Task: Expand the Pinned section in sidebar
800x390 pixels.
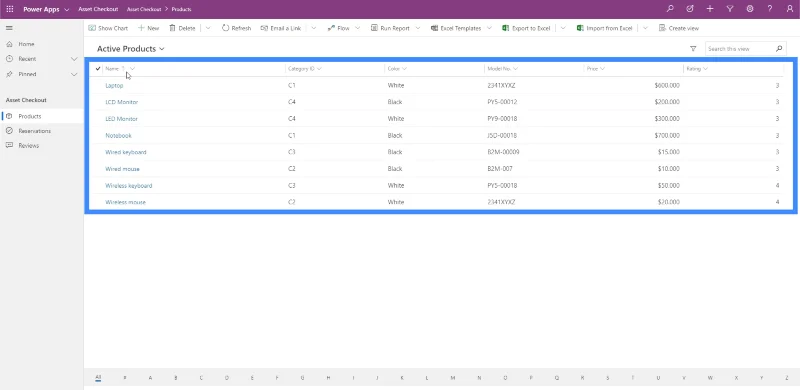Action: point(74,74)
